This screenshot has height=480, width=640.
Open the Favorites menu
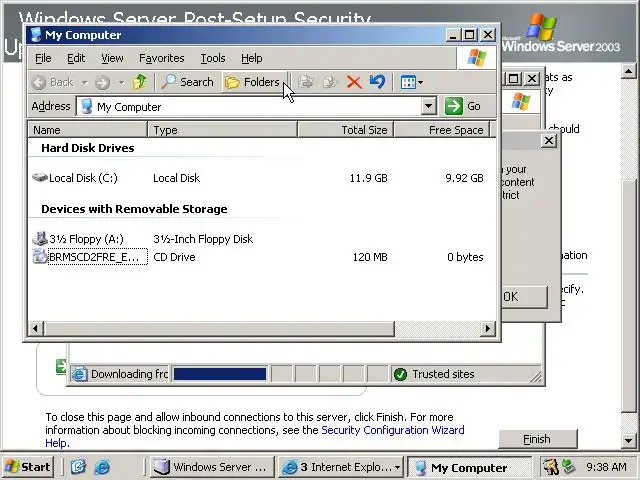(162, 58)
